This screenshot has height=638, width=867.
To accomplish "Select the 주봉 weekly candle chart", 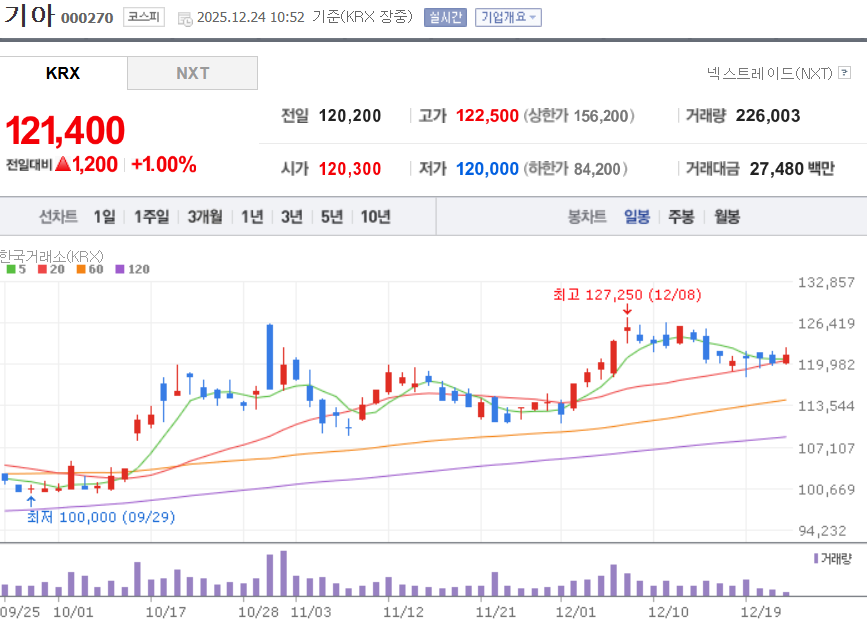I will pos(681,217).
